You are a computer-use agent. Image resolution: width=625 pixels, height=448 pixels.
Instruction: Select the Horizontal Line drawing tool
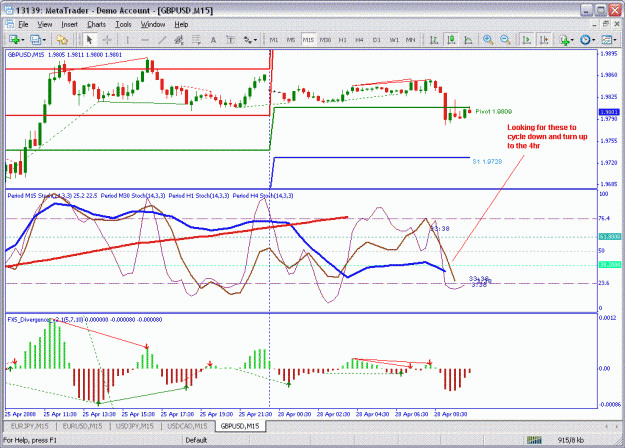point(145,39)
